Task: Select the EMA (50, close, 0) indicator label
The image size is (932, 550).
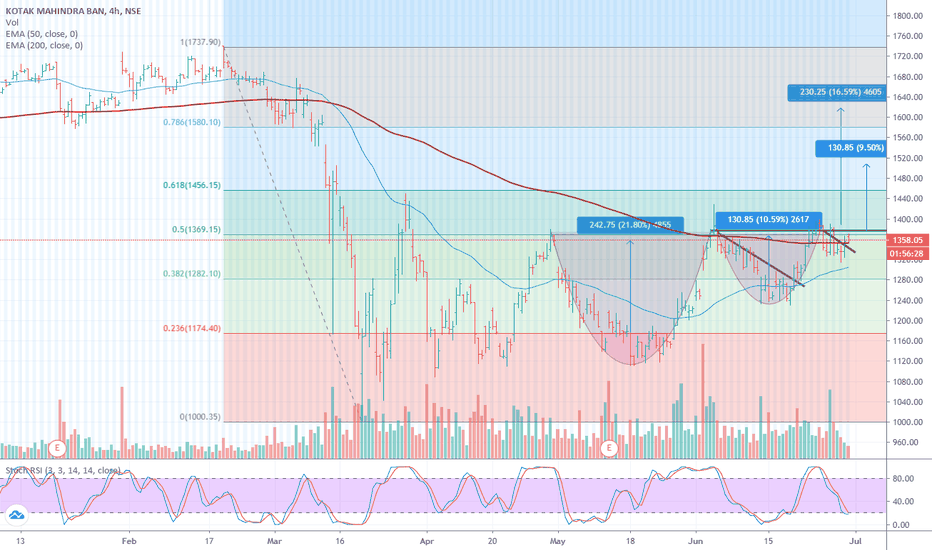Action: (42, 34)
